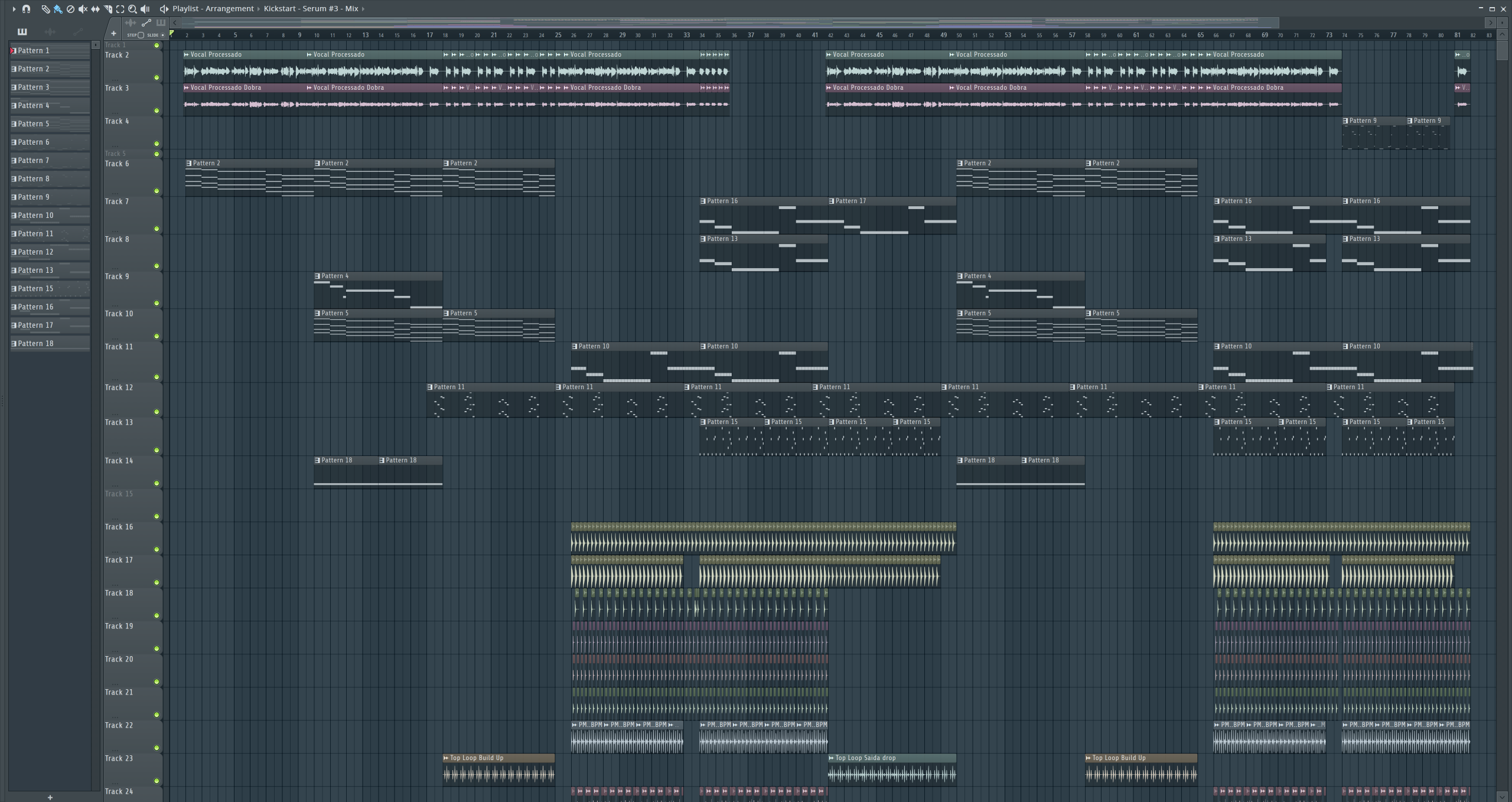Image resolution: width=1512 pixels, height=802 pixels.
Task: Click the vertical scrollbar up arrow
Action: pyautogui.click(x=1502, y=35)
